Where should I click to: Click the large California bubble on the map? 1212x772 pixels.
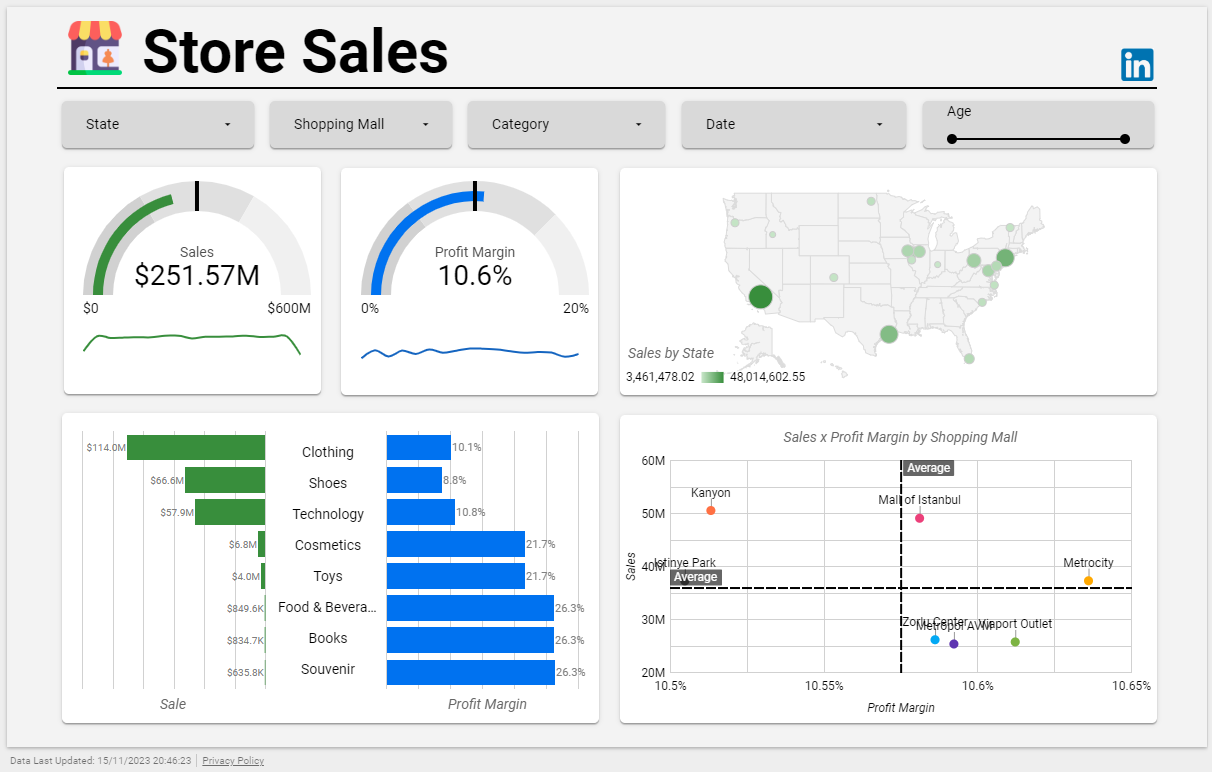tap(759, 297)
